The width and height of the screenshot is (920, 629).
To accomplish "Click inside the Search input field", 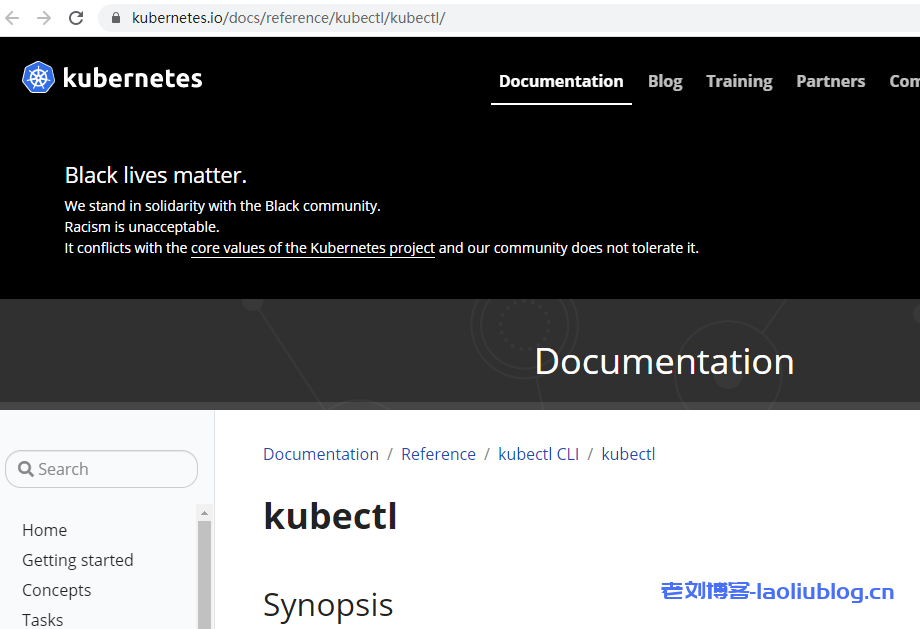I will click(x=110, y=468).
